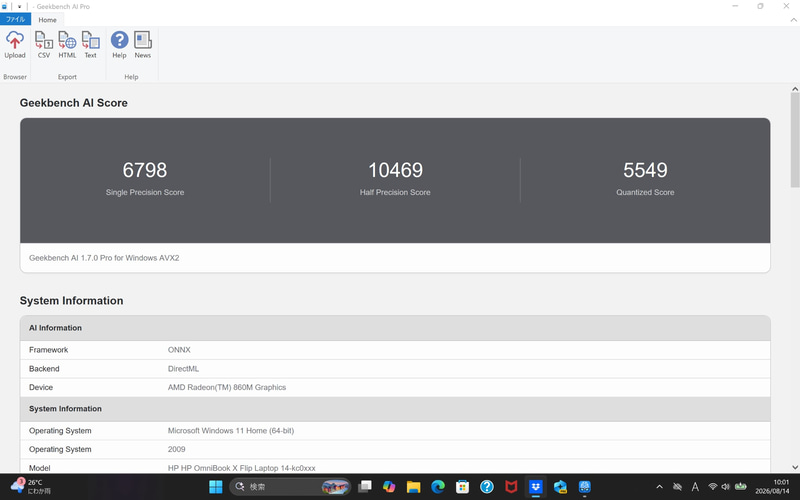The image size is (800, 500).
Task: Open the clock showing 10:01
Action: 772,486
